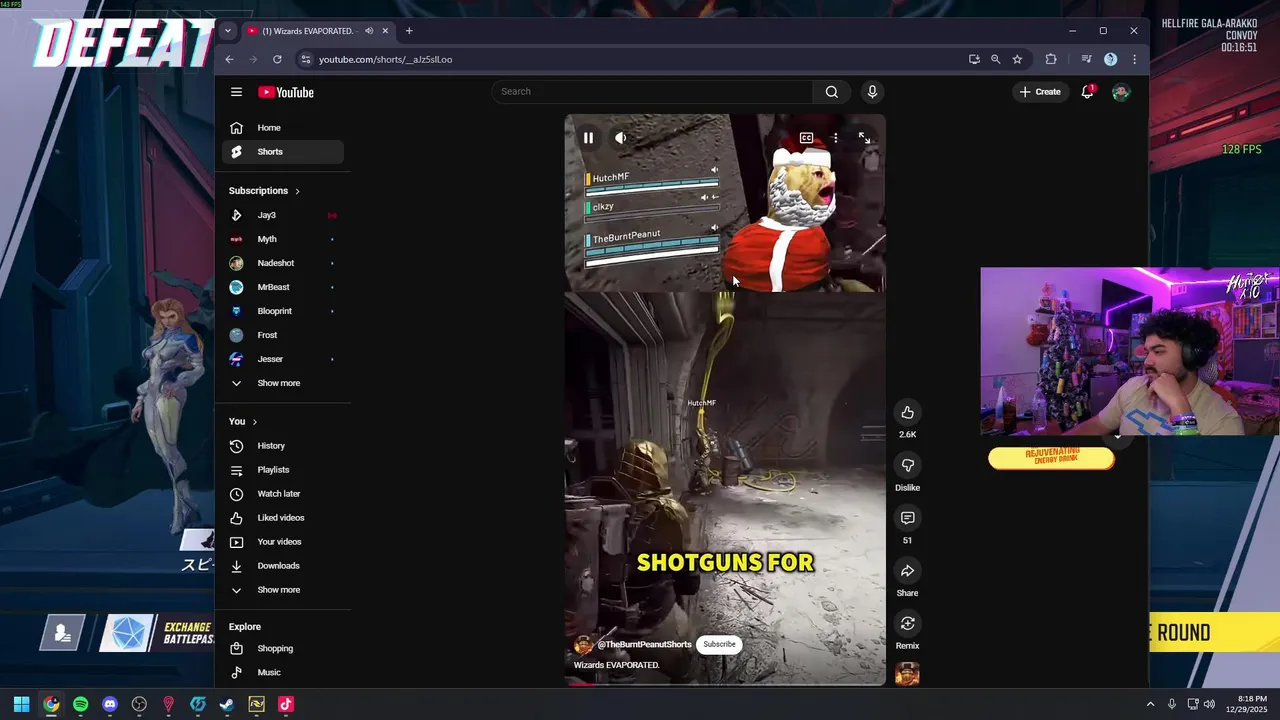The height and width of the screenshot is (720, 1280).
Task: Click the Create button
Action: click(1040, 92)
